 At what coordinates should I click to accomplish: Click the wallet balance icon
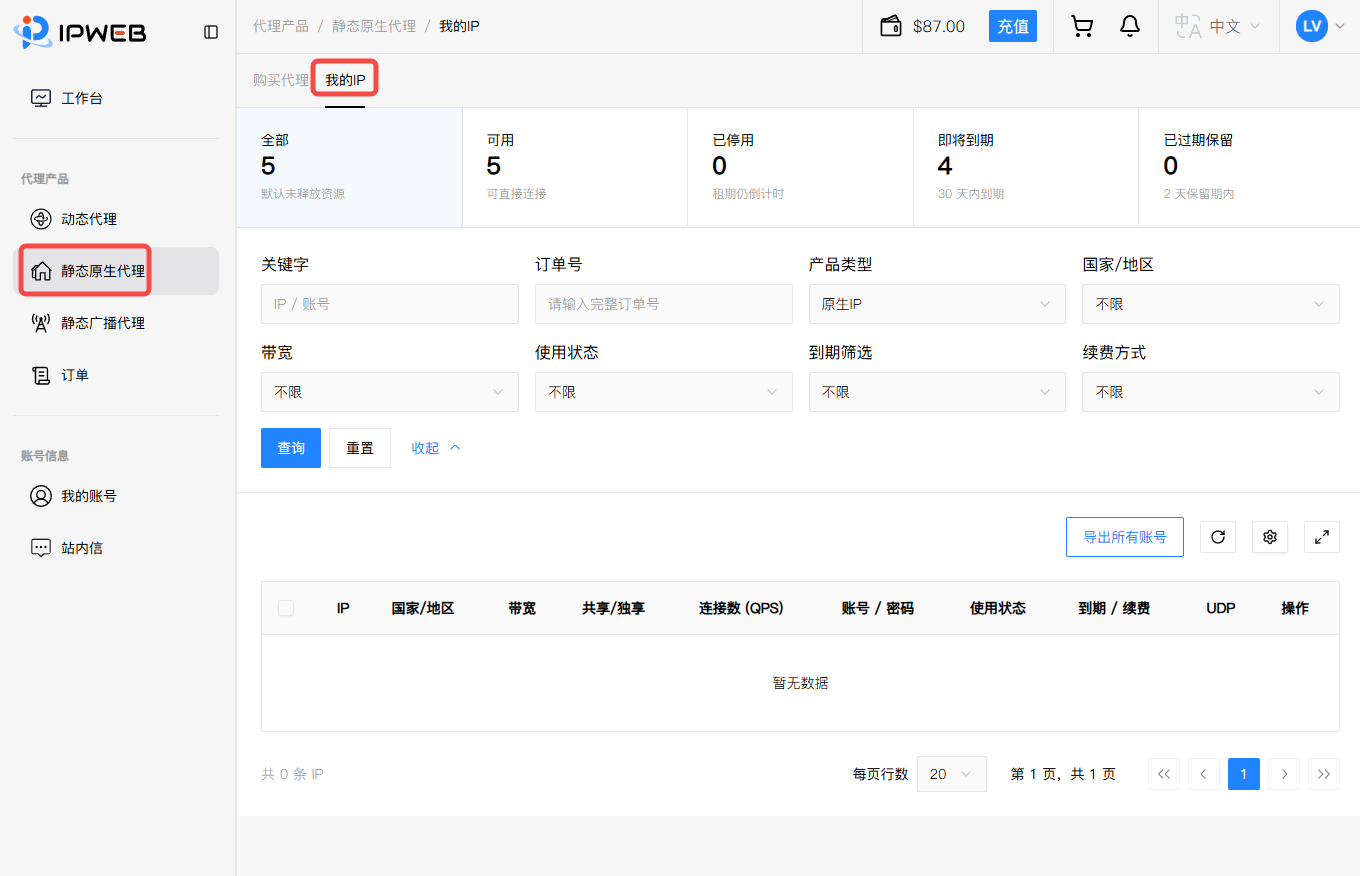coord(891,26)
